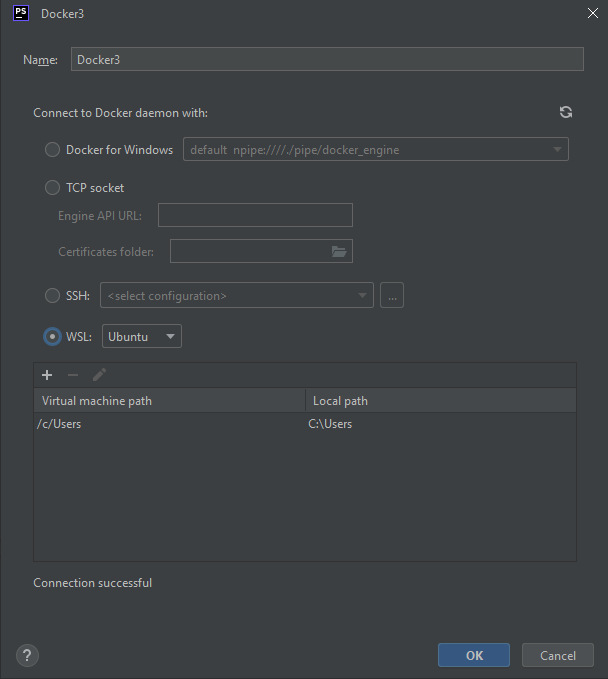Select the WSL radio button

point(52,336)
